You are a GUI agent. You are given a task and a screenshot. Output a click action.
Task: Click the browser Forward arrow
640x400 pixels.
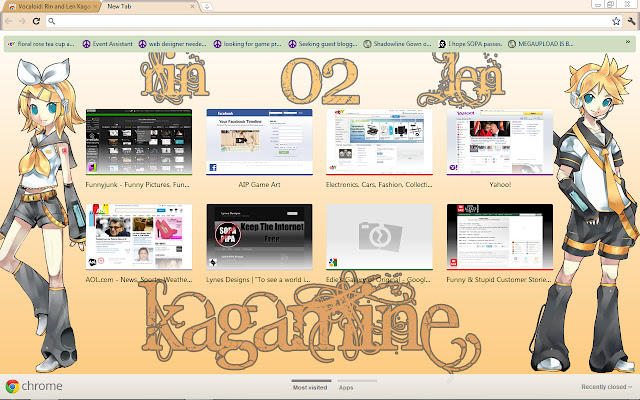[x=22, y=21]
